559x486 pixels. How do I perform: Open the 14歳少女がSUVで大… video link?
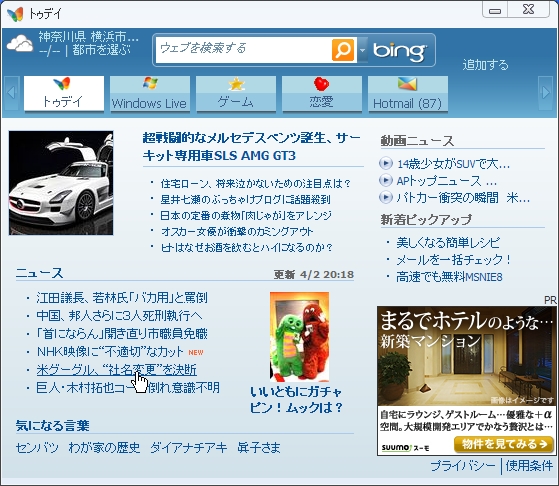(453, 164)
